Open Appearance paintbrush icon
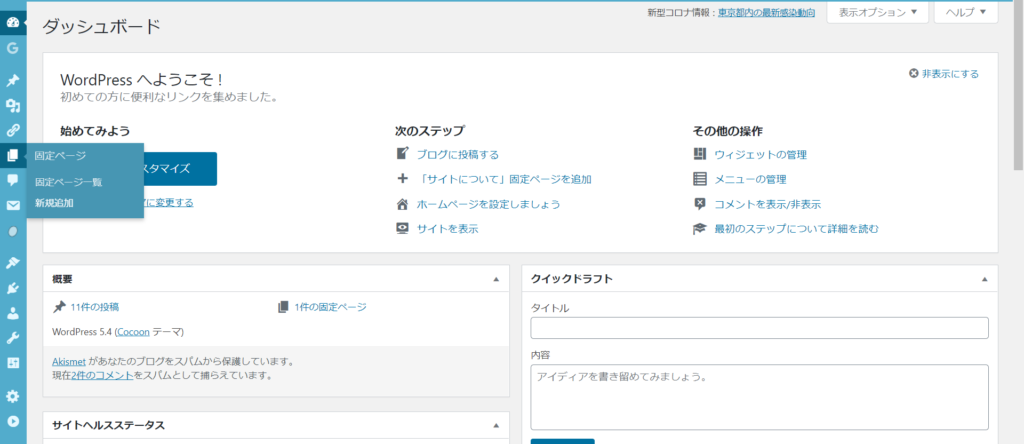Viewport: 1024px width, 444px height. (12, 263)
